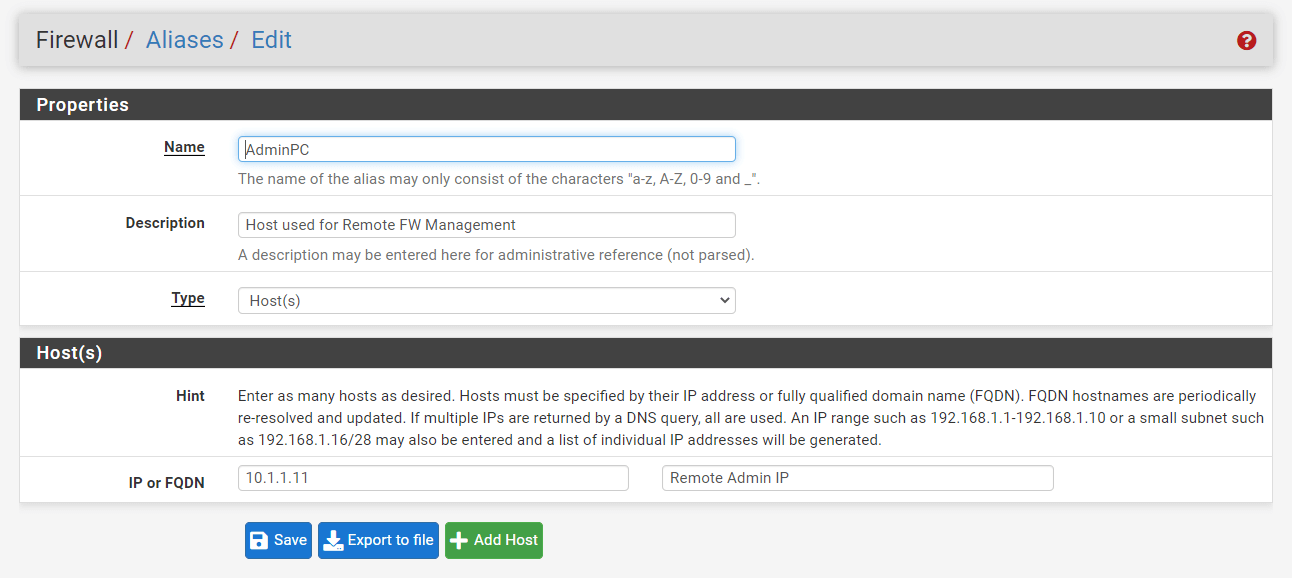The image size is (1292, 578).
Task: Save the alias with the Save button
Action: [x=278, y=540]
